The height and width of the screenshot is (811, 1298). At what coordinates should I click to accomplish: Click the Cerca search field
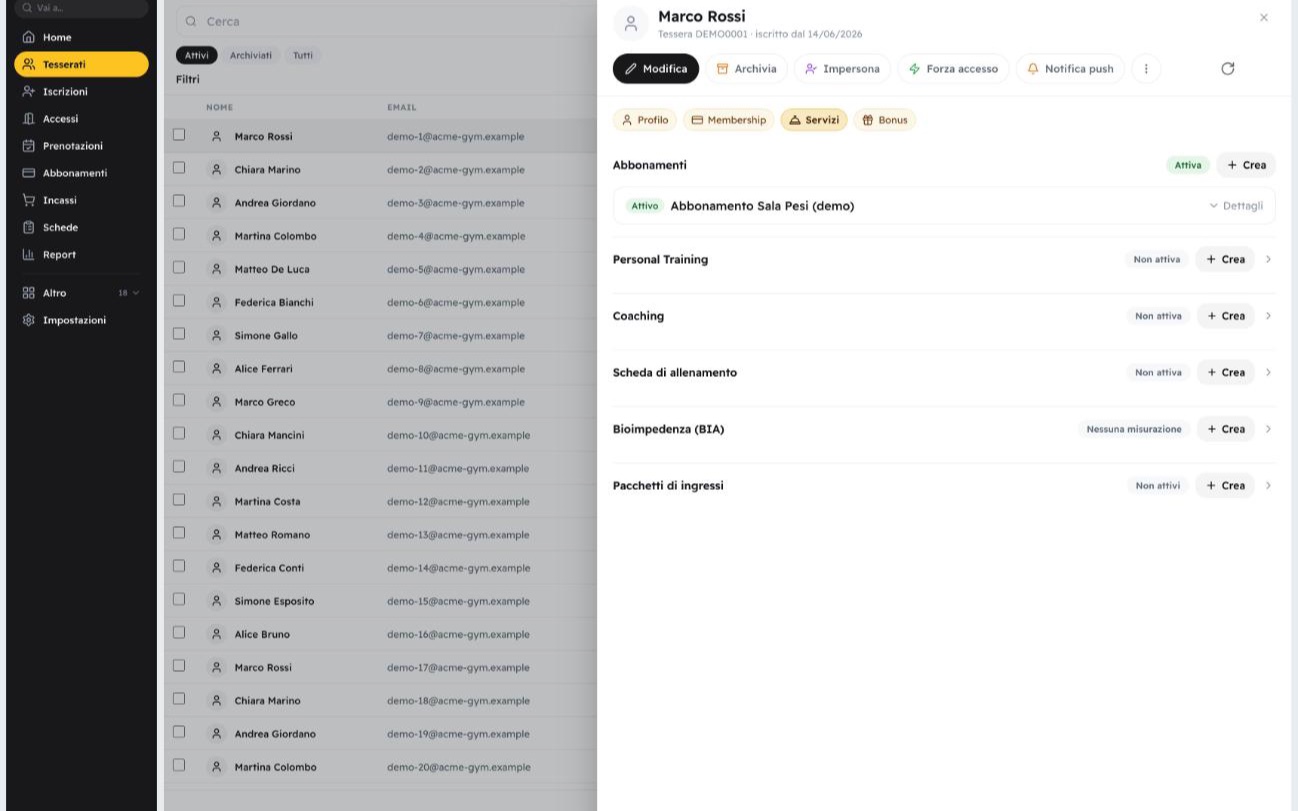(386, 21)
